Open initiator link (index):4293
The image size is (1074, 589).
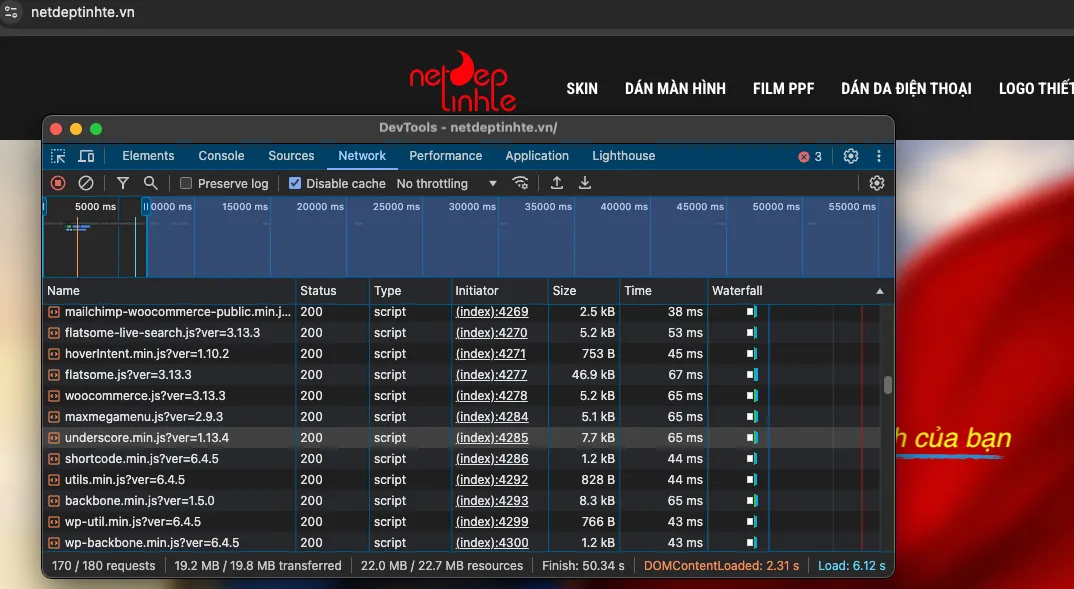492,501
